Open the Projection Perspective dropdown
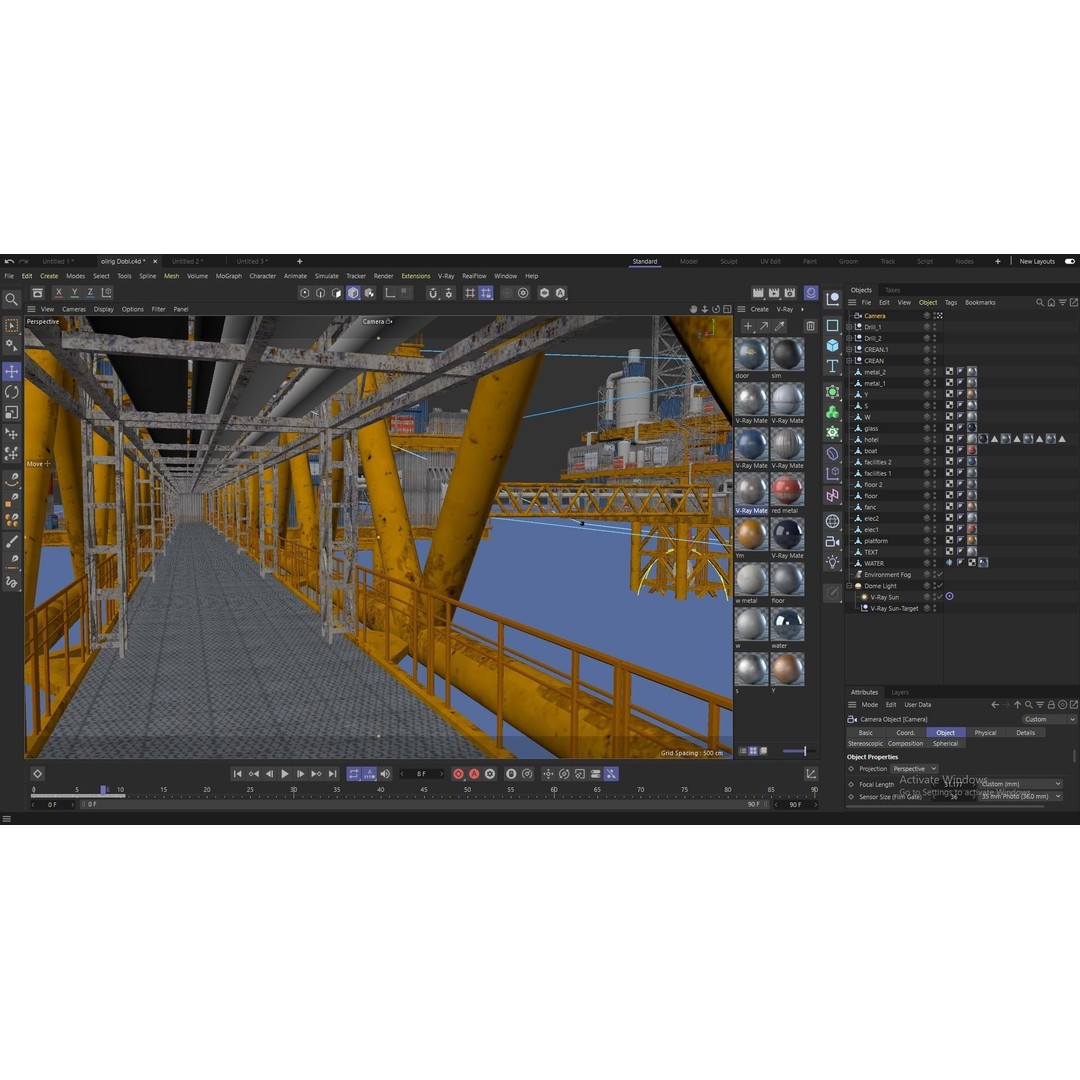This screenshot has height=1080, width=1080. (913, 768)
